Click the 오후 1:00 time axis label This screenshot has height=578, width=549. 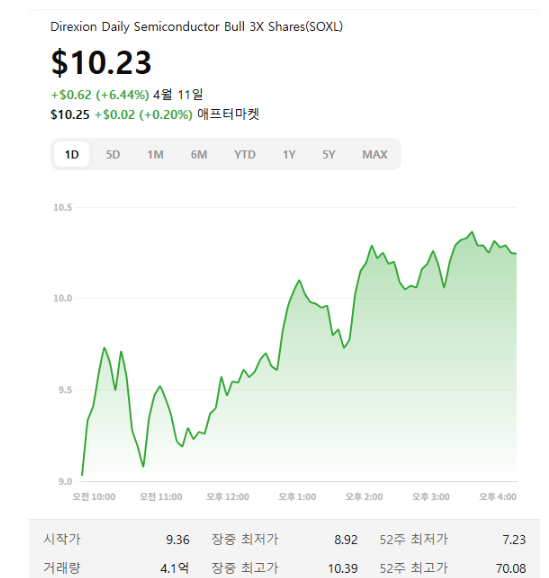coord(297,497)
